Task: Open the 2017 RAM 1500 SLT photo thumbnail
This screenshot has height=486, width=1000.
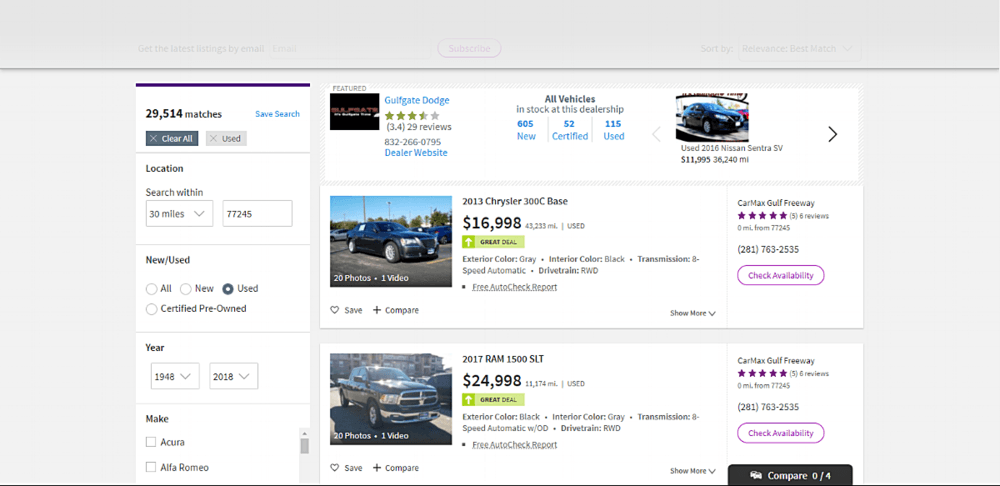Action: 391,399
